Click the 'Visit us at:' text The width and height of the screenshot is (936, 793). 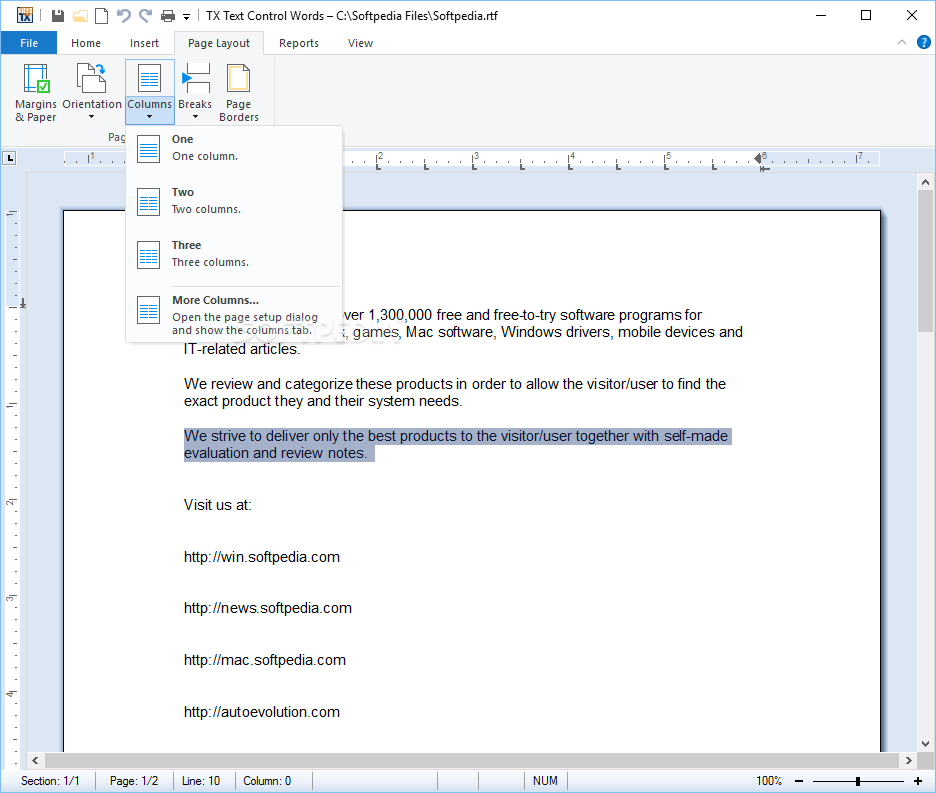coord(217,505)
